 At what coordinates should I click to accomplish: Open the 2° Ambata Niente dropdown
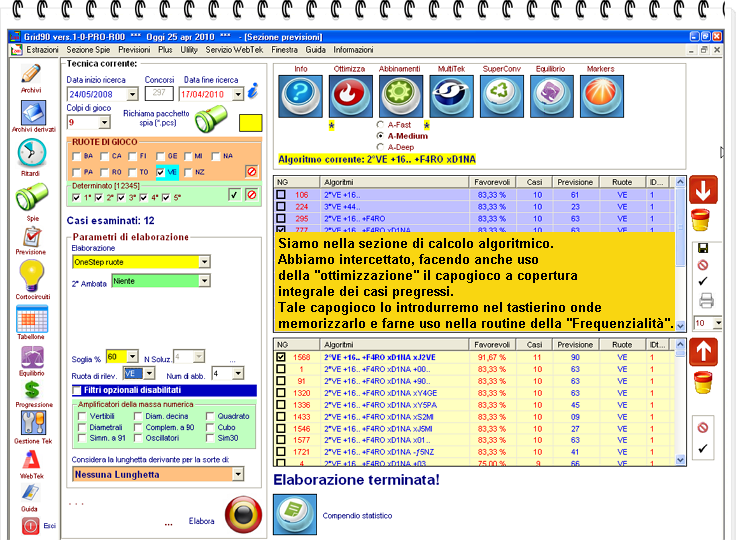204,281
